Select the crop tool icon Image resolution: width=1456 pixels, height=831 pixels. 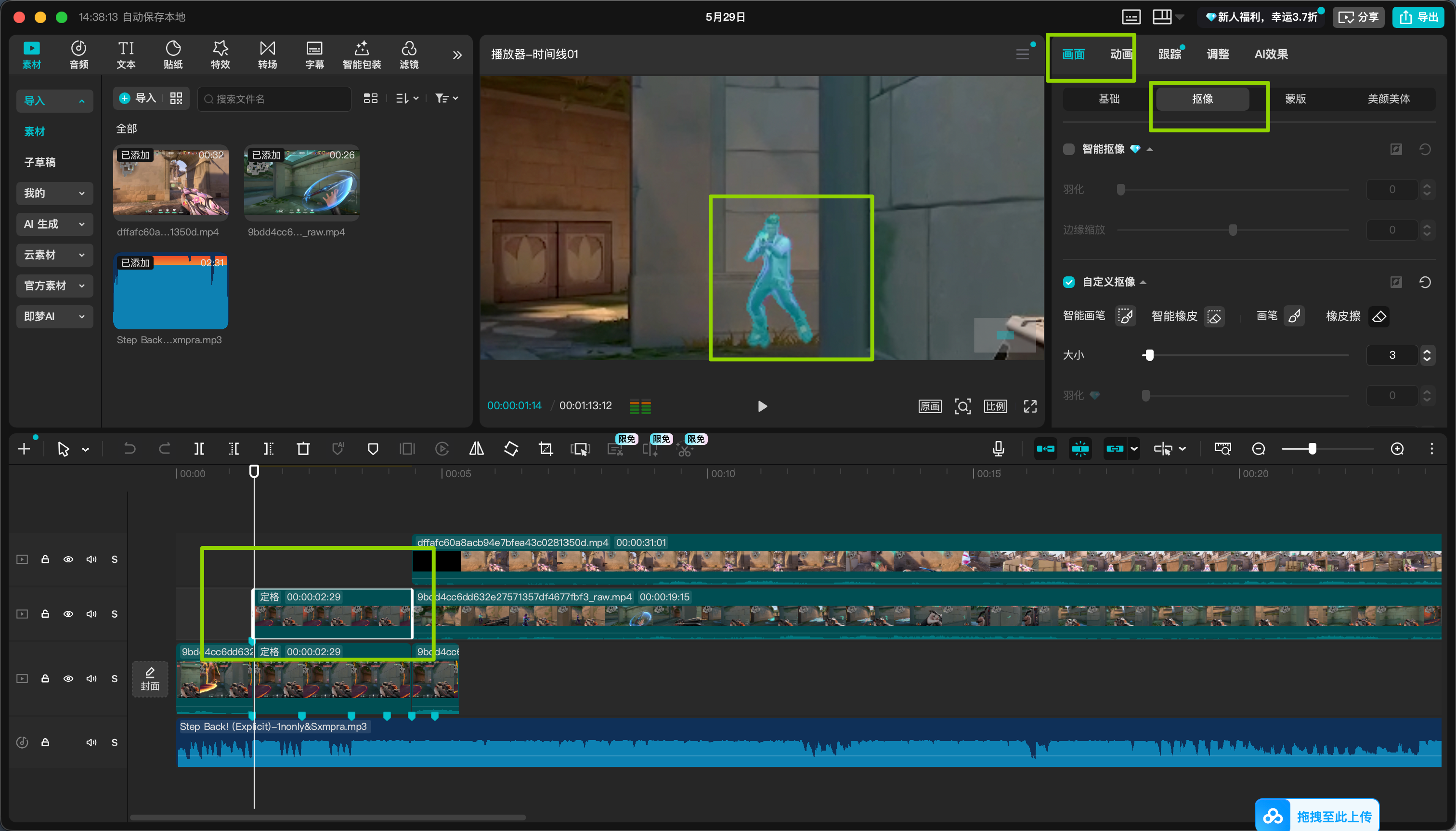coord(546,449)
